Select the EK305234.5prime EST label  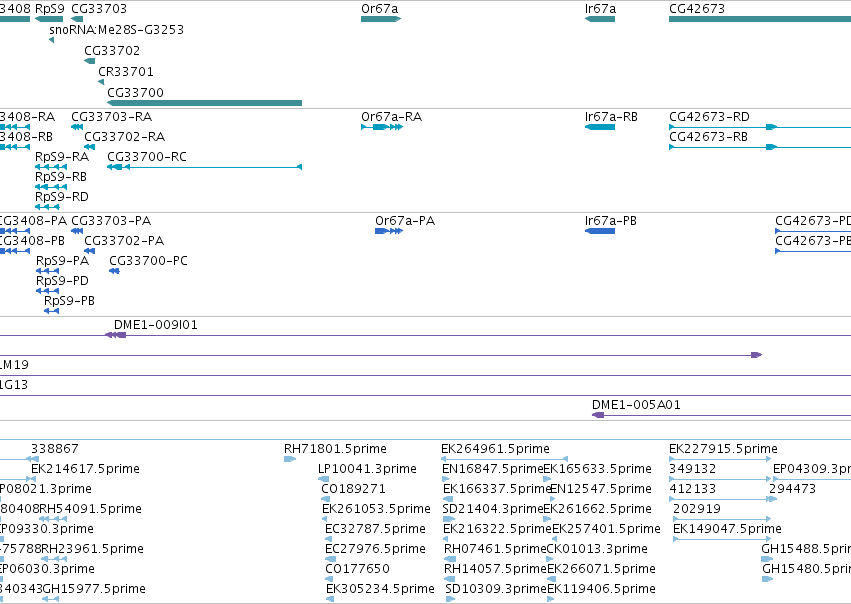point(380,589)
